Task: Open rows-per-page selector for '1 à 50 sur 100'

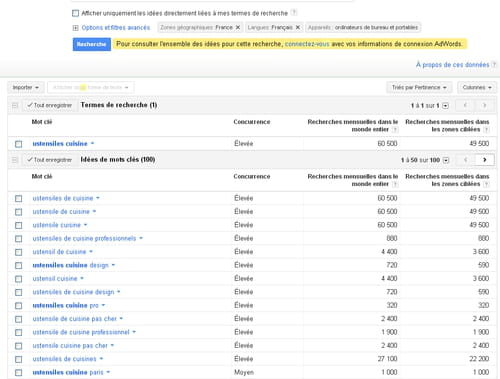Action: tap(446, 160)
